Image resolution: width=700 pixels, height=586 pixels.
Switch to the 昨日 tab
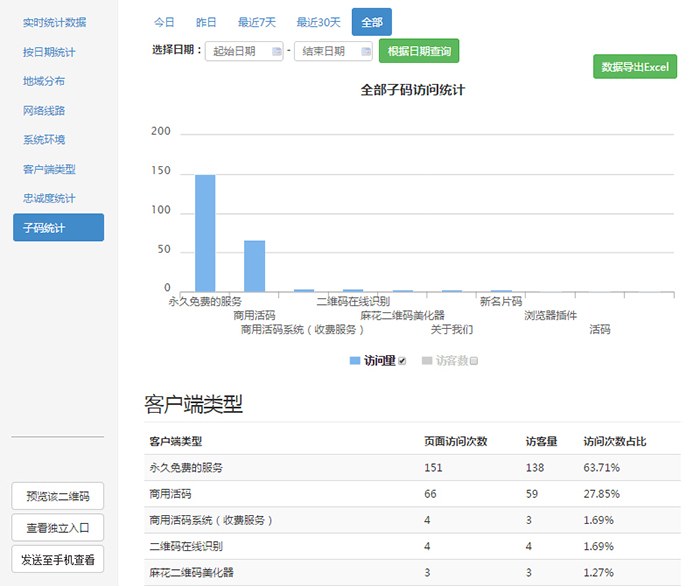click(207, 22)
